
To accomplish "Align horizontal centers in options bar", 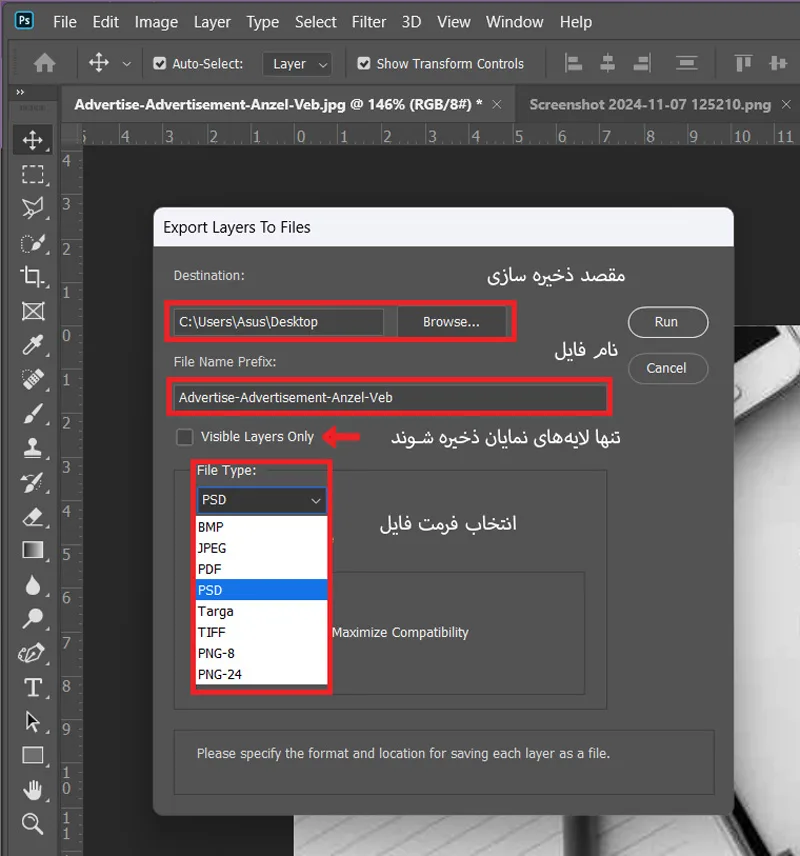I will pos(607,63).
